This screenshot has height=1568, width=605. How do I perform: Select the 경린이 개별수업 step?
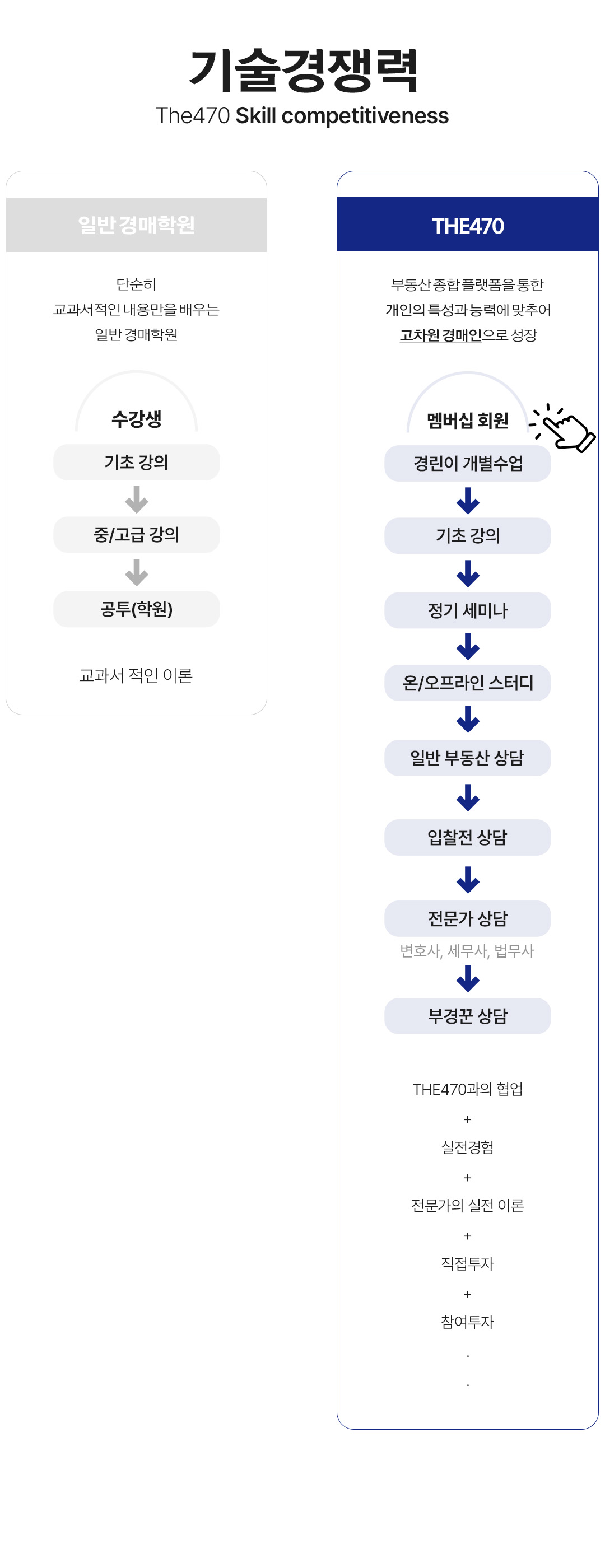(x=467, y=464)
